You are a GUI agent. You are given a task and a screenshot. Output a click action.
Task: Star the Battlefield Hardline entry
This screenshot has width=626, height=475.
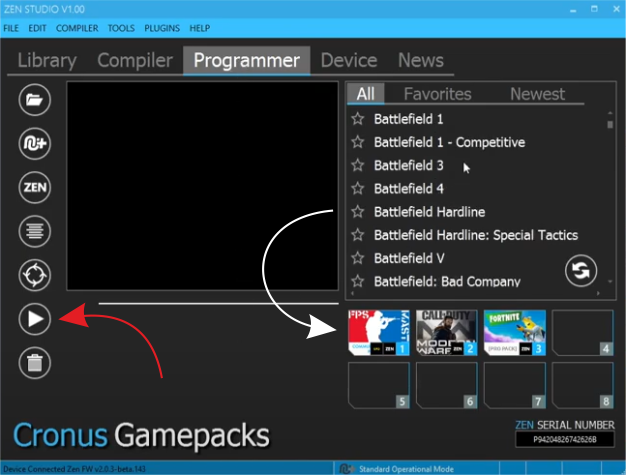358,212
